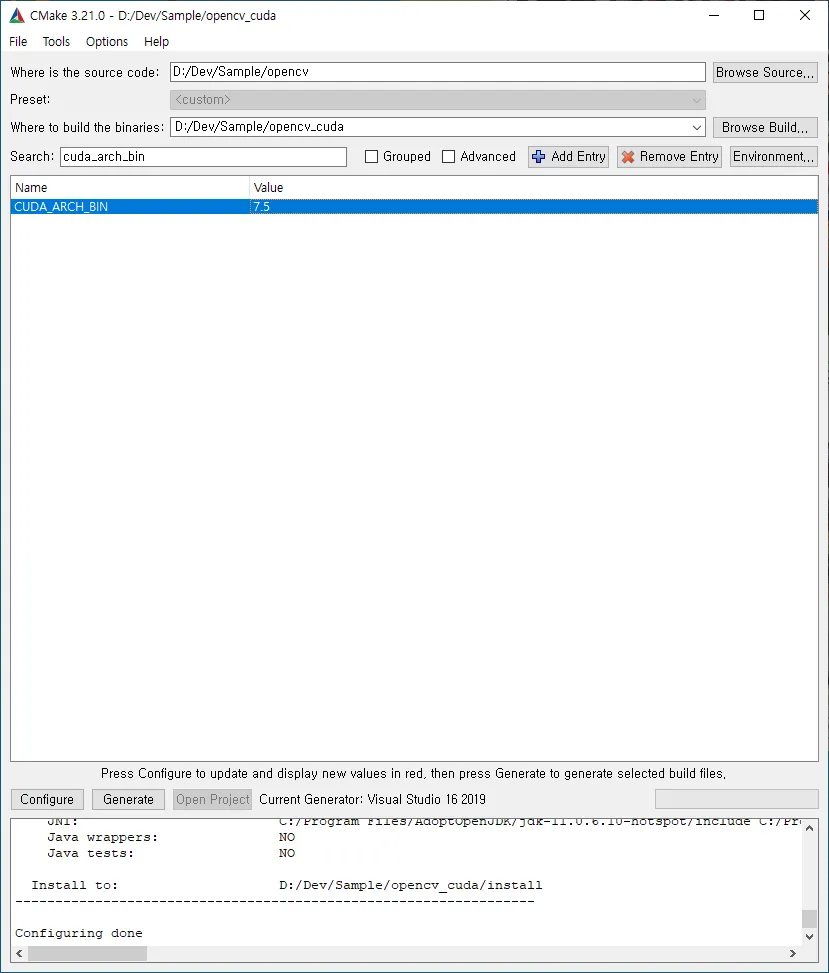Open the Options menu
The image size is (829, 973).
tap(107, 42)
